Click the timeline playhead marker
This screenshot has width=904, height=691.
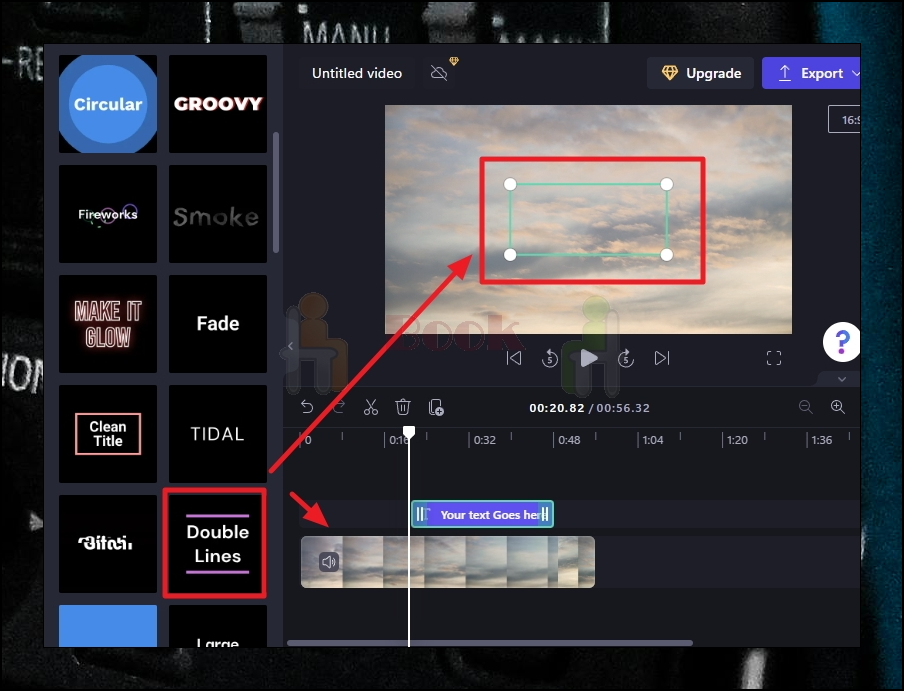(x=409, y=432)
